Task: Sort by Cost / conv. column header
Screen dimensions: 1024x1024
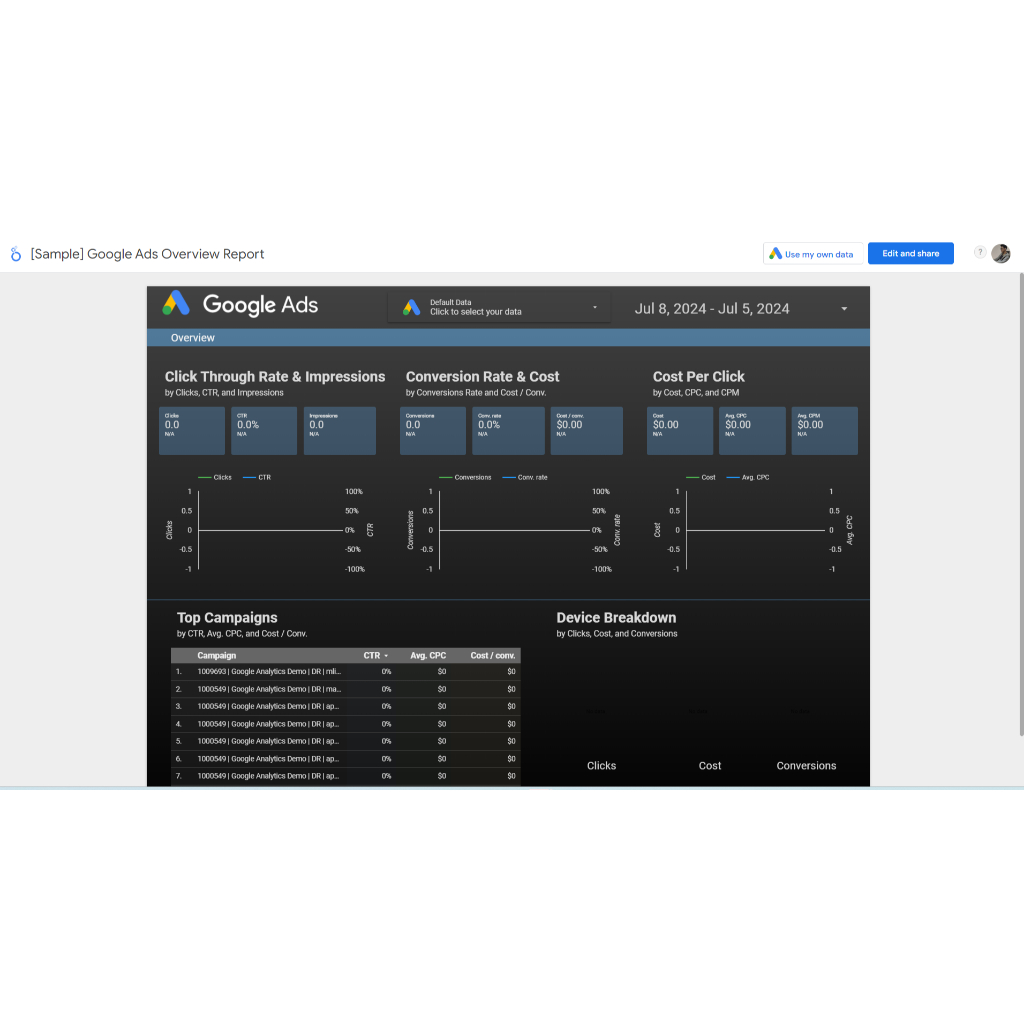Action: coord(492,656)
